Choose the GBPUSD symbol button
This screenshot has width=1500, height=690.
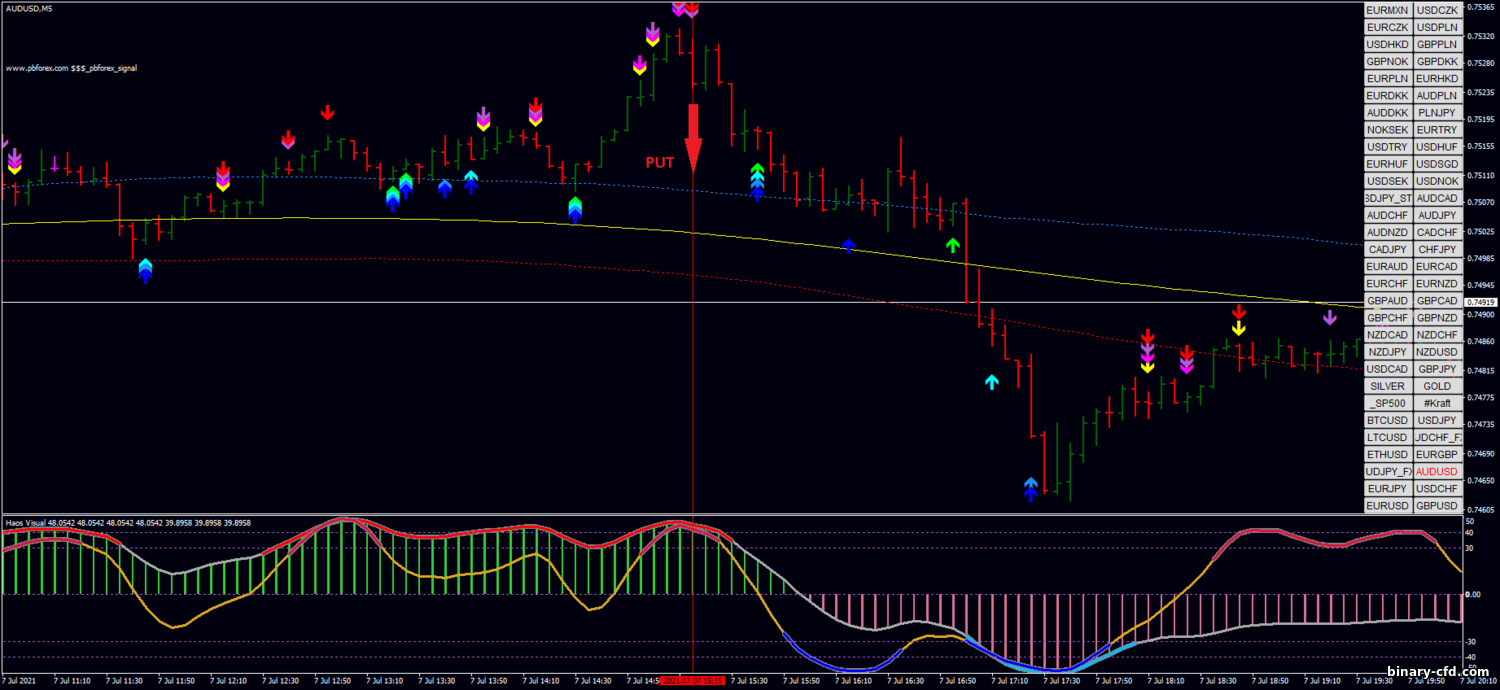(x=1437, y=505)
